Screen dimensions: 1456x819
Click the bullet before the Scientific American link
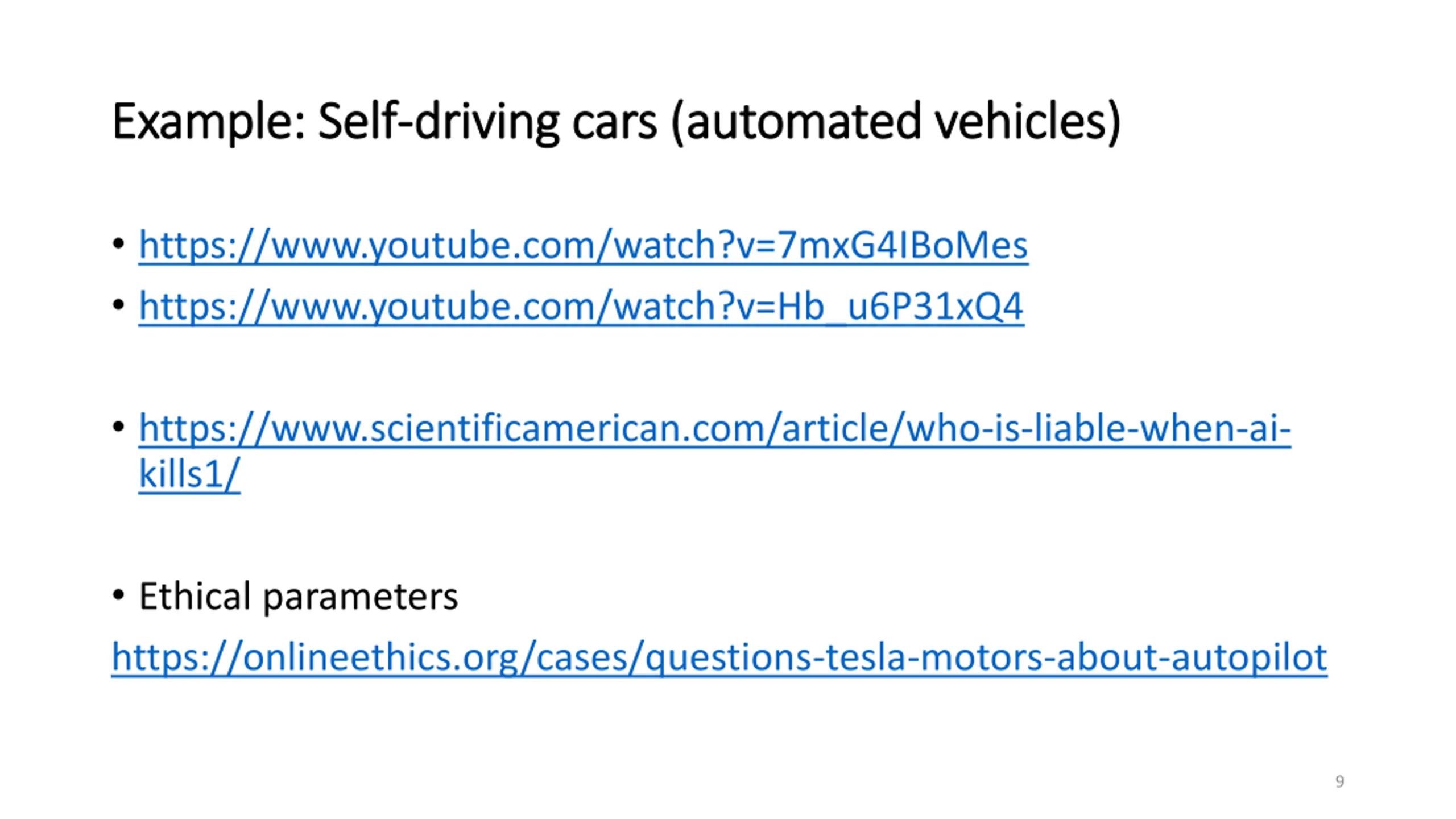118,427
